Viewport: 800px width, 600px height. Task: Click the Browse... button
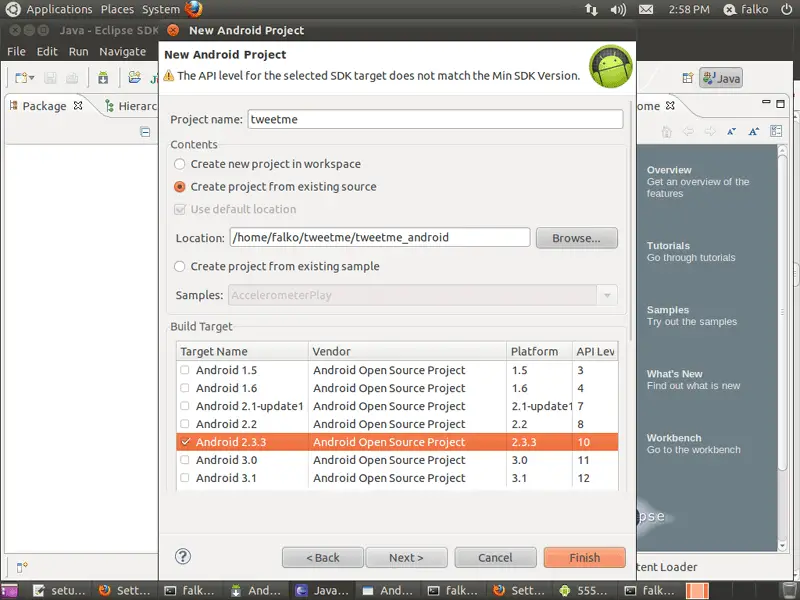(577, 238)
